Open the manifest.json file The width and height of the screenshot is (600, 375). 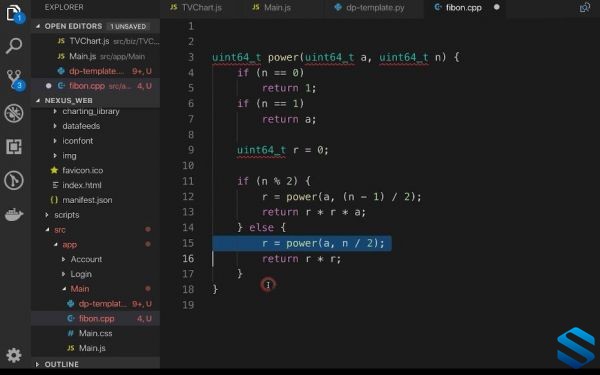(87, 200)
